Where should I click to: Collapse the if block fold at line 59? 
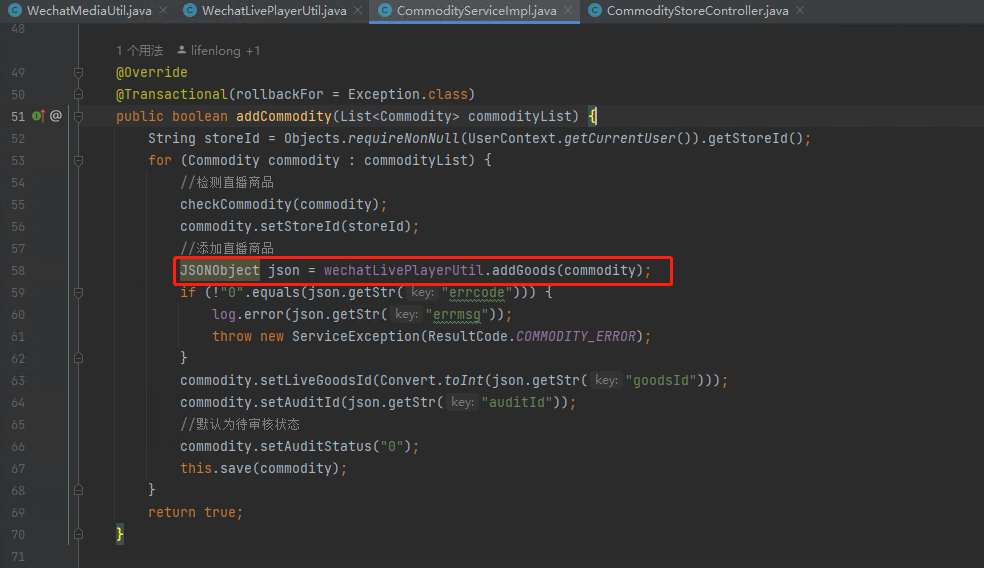(78, 292)
